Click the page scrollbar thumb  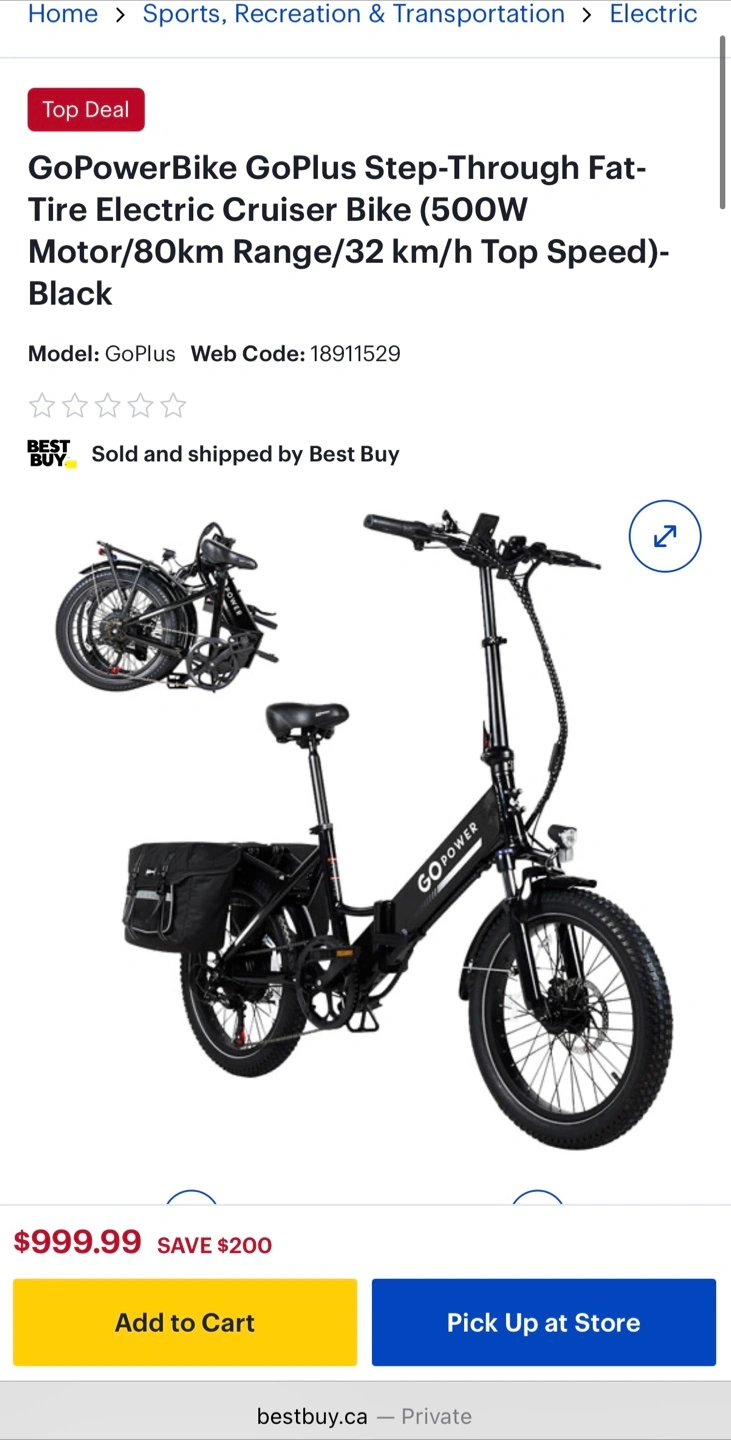click(723, 123)
